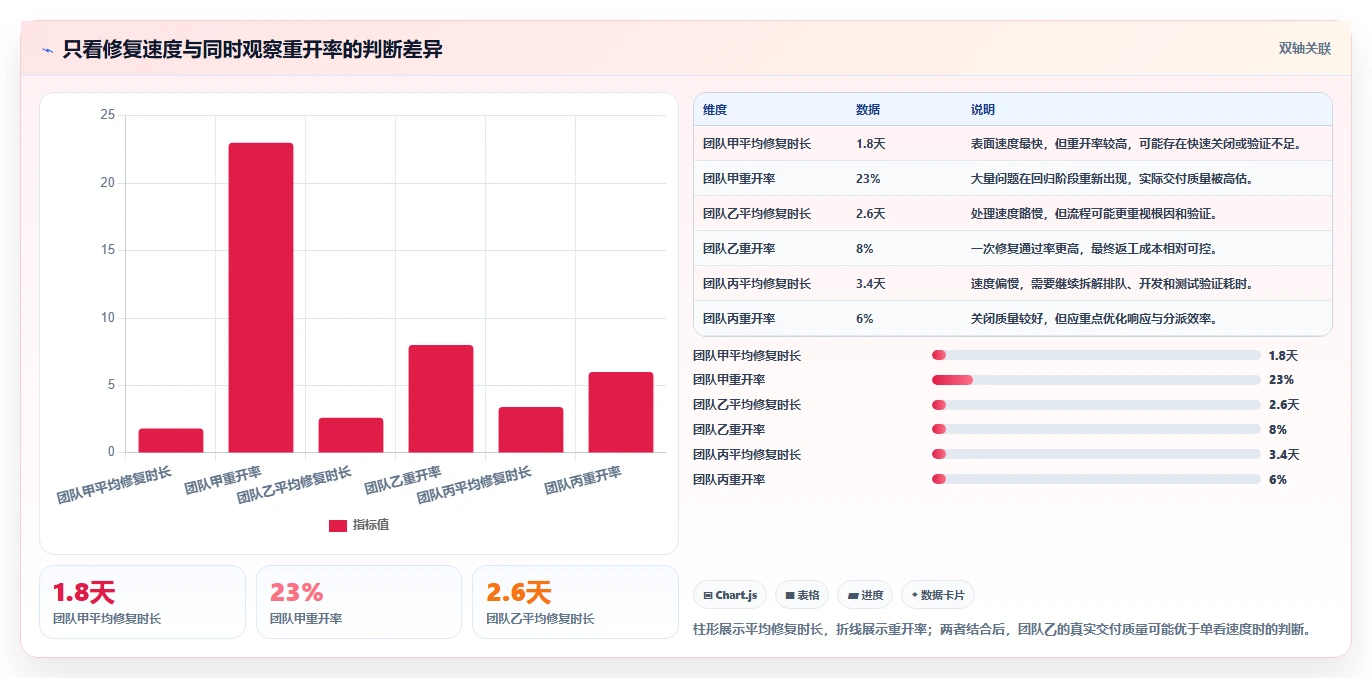This screenshot has height=678, width=1372.
Task: Click the 数据 column header
Action: coord(868,110)
